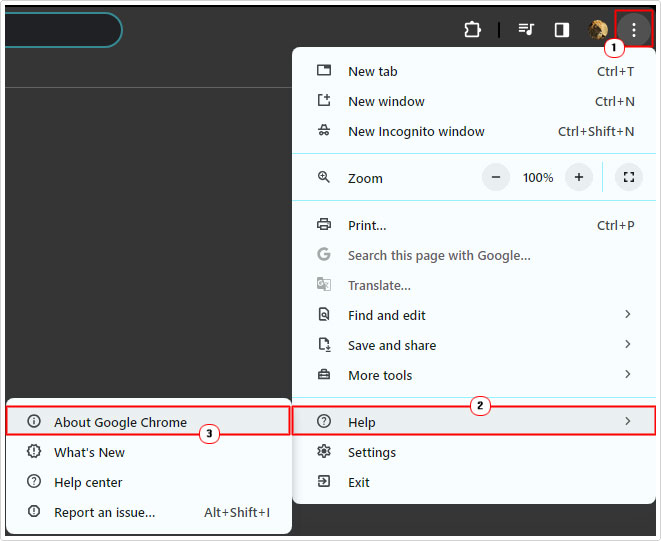Open the three-dot Chrome menu
The image size is (661, 541).
(x=634, y=30)
